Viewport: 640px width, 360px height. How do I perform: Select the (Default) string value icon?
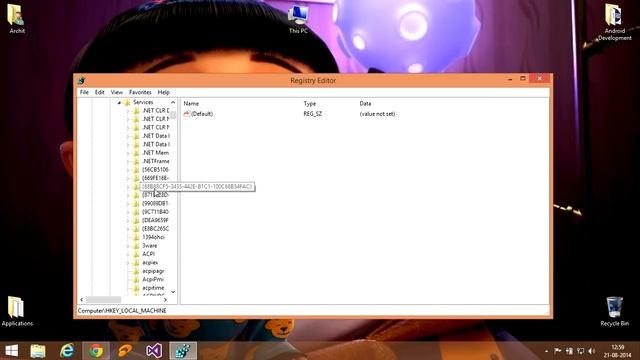point(187,114)
